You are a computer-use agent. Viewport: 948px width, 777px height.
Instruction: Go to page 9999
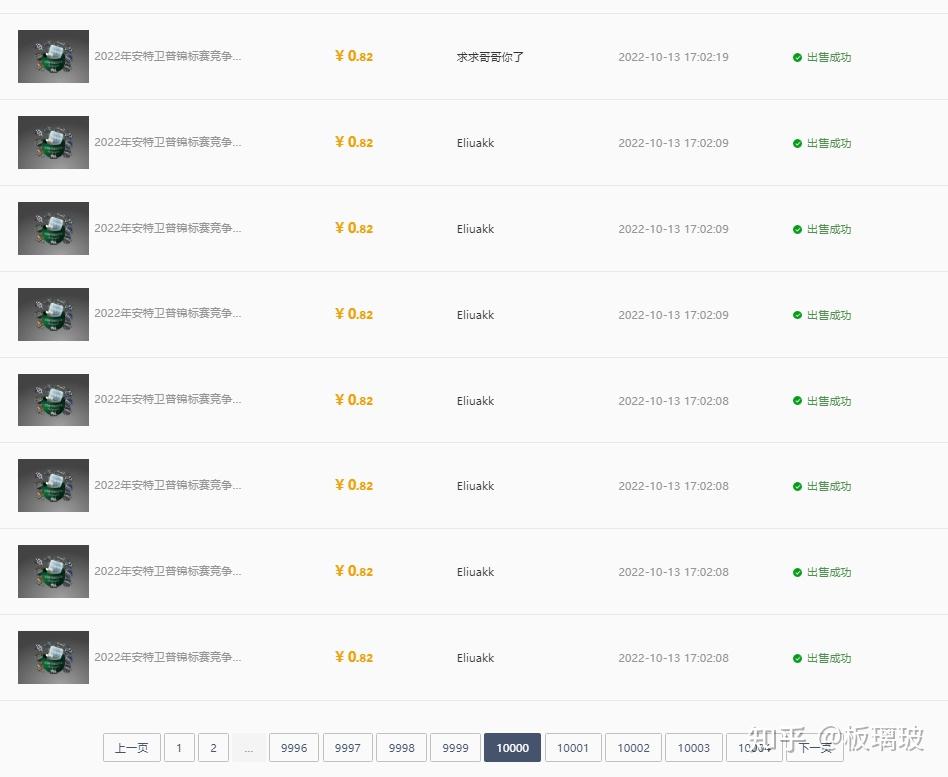tap(455, 747)
